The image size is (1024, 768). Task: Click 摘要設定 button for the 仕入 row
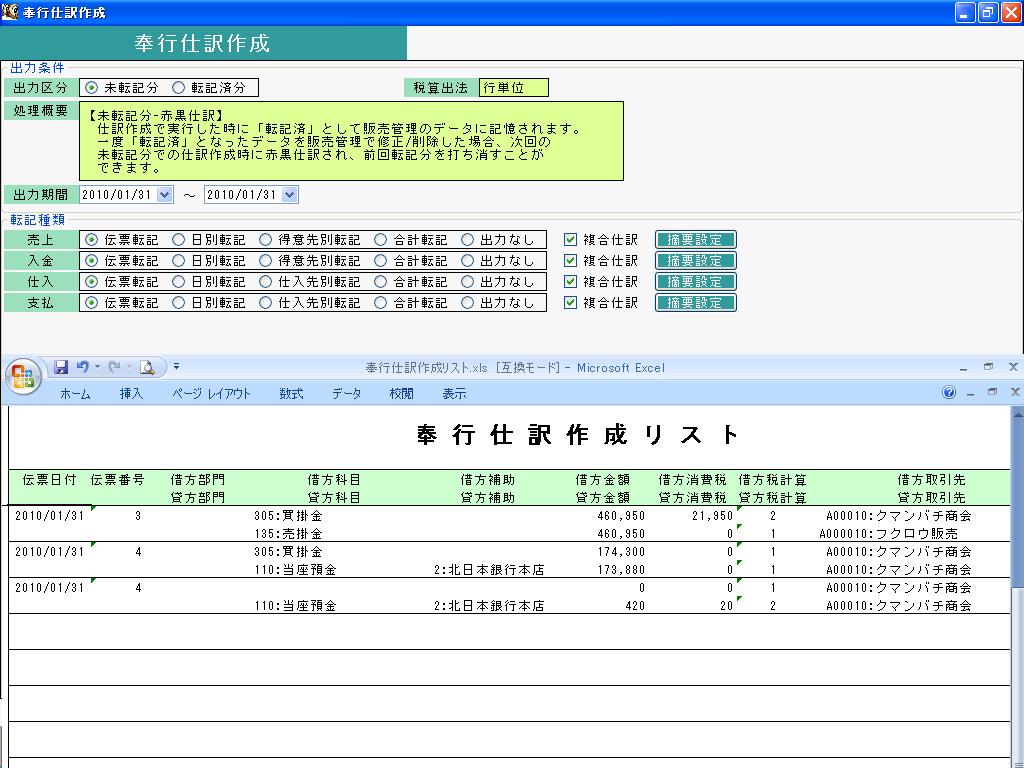click(x=696, y=281)
